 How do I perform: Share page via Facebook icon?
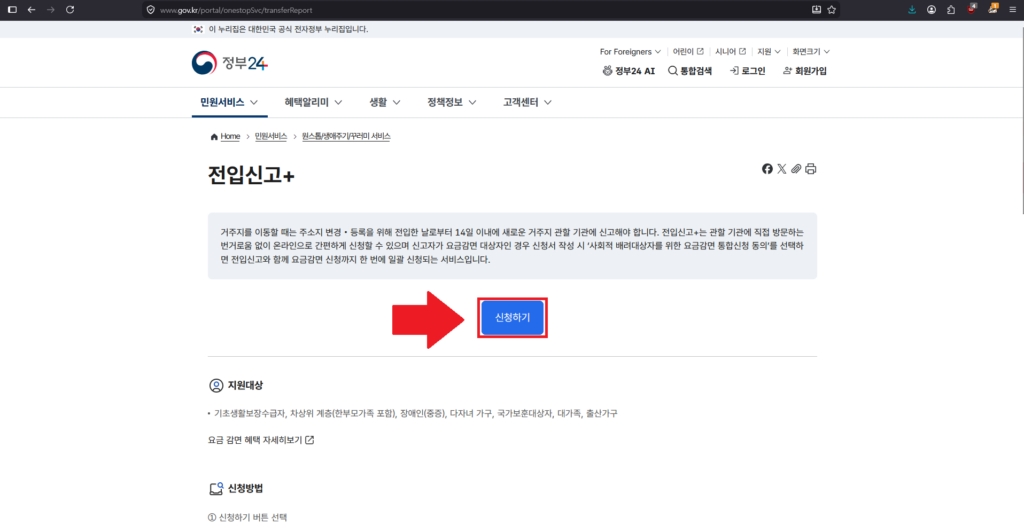767,168
